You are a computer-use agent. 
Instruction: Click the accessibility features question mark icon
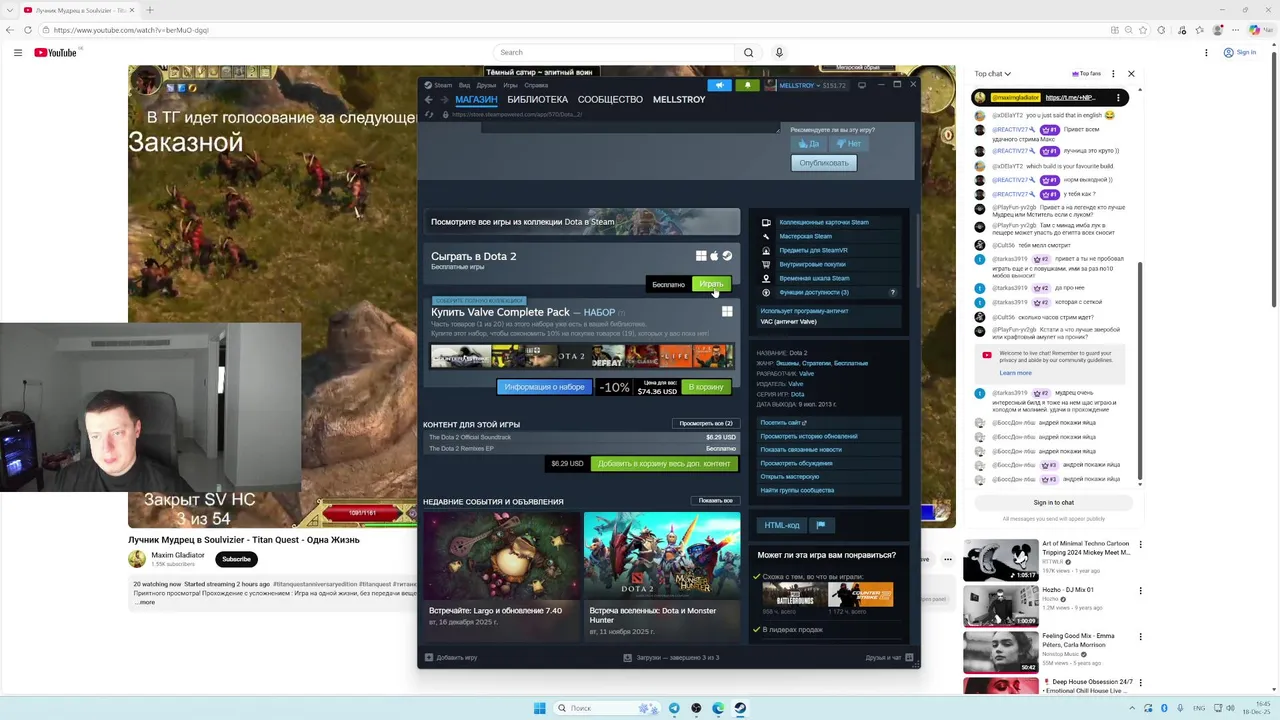pyautogui.click(x=893, y=292)
